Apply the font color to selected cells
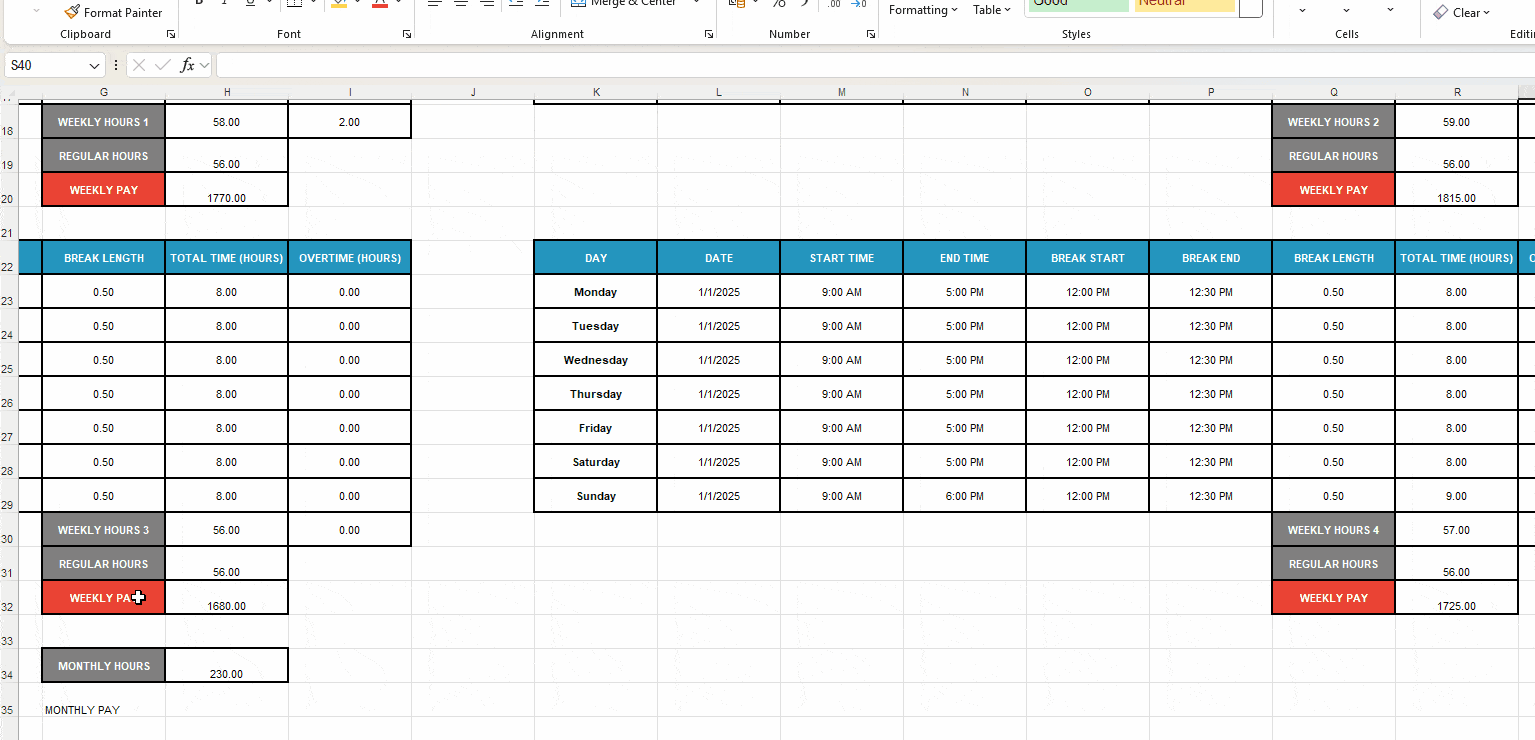 (379, 4)
